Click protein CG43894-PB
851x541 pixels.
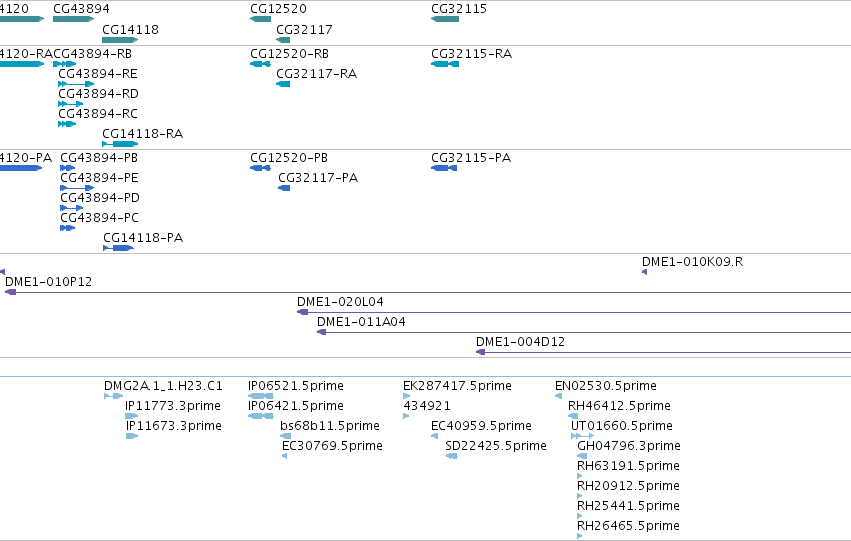tap(67, 168)
